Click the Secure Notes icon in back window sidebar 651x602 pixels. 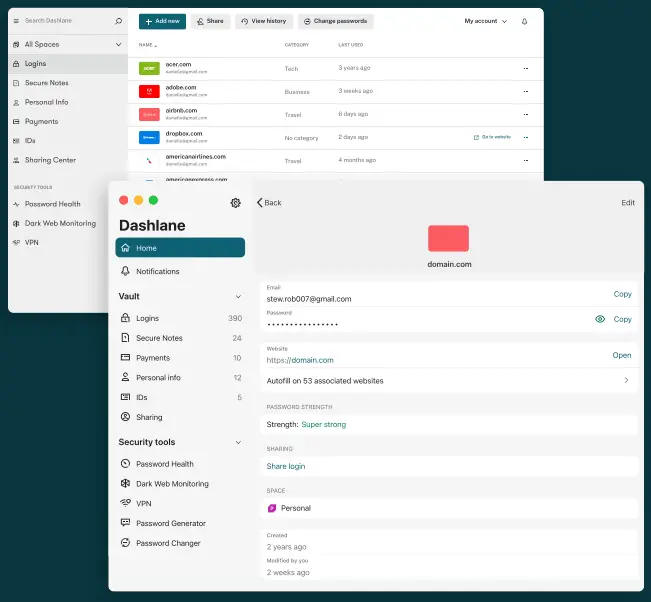click(x=16, y=83)
